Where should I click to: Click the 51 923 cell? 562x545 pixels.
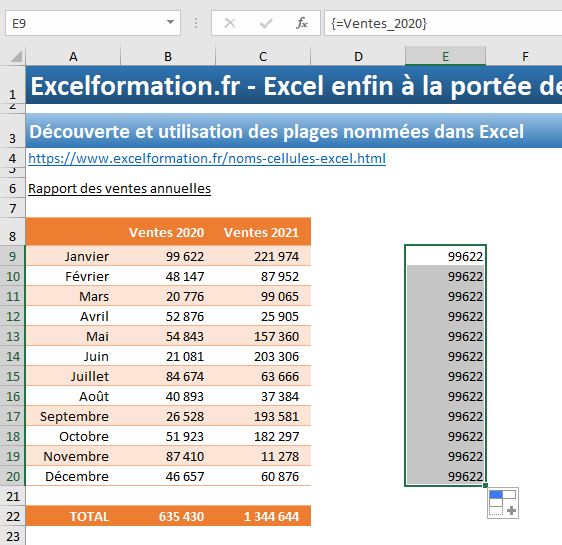pos(168,436)
